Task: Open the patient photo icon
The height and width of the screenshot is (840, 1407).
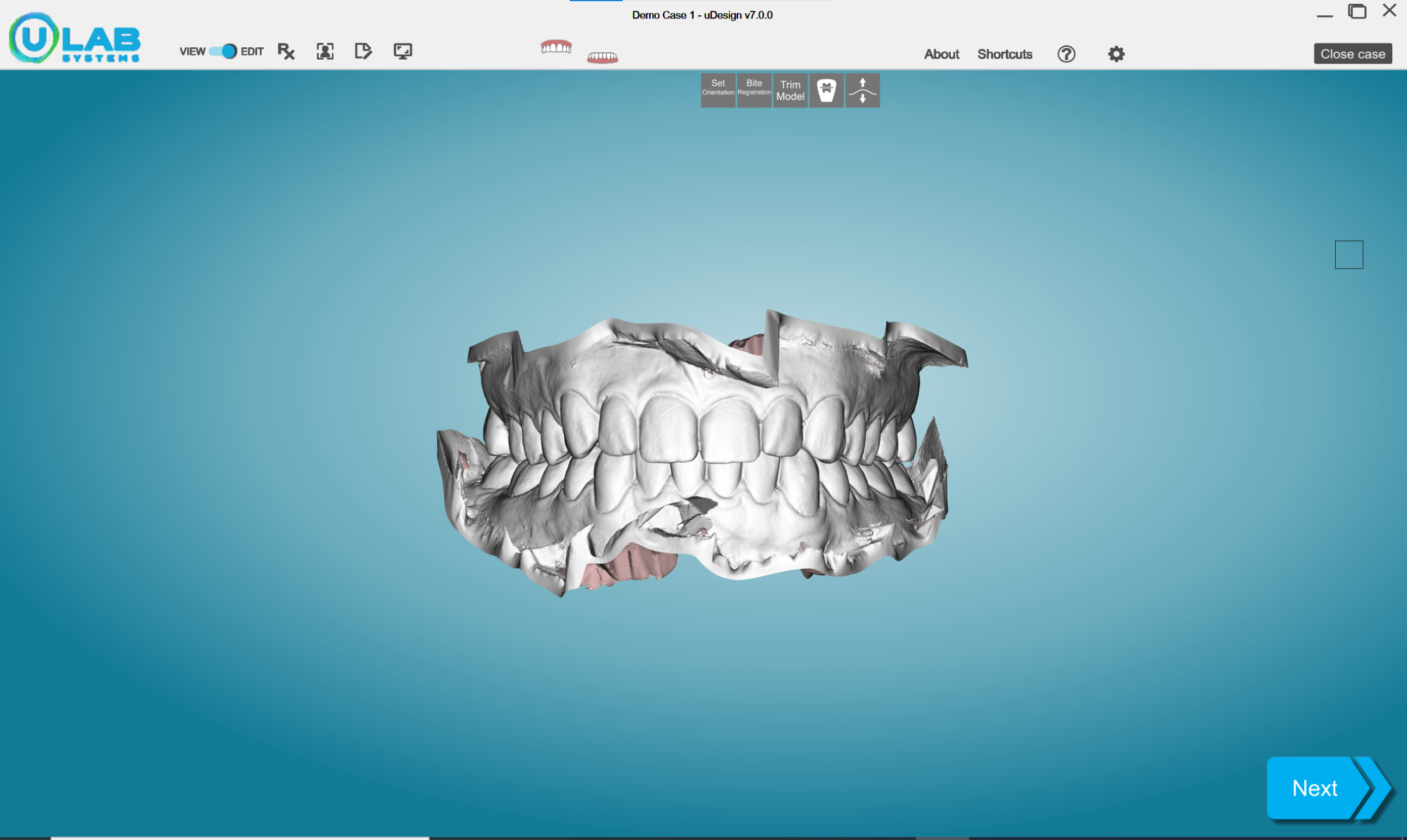Action: (x=325, y=52)
